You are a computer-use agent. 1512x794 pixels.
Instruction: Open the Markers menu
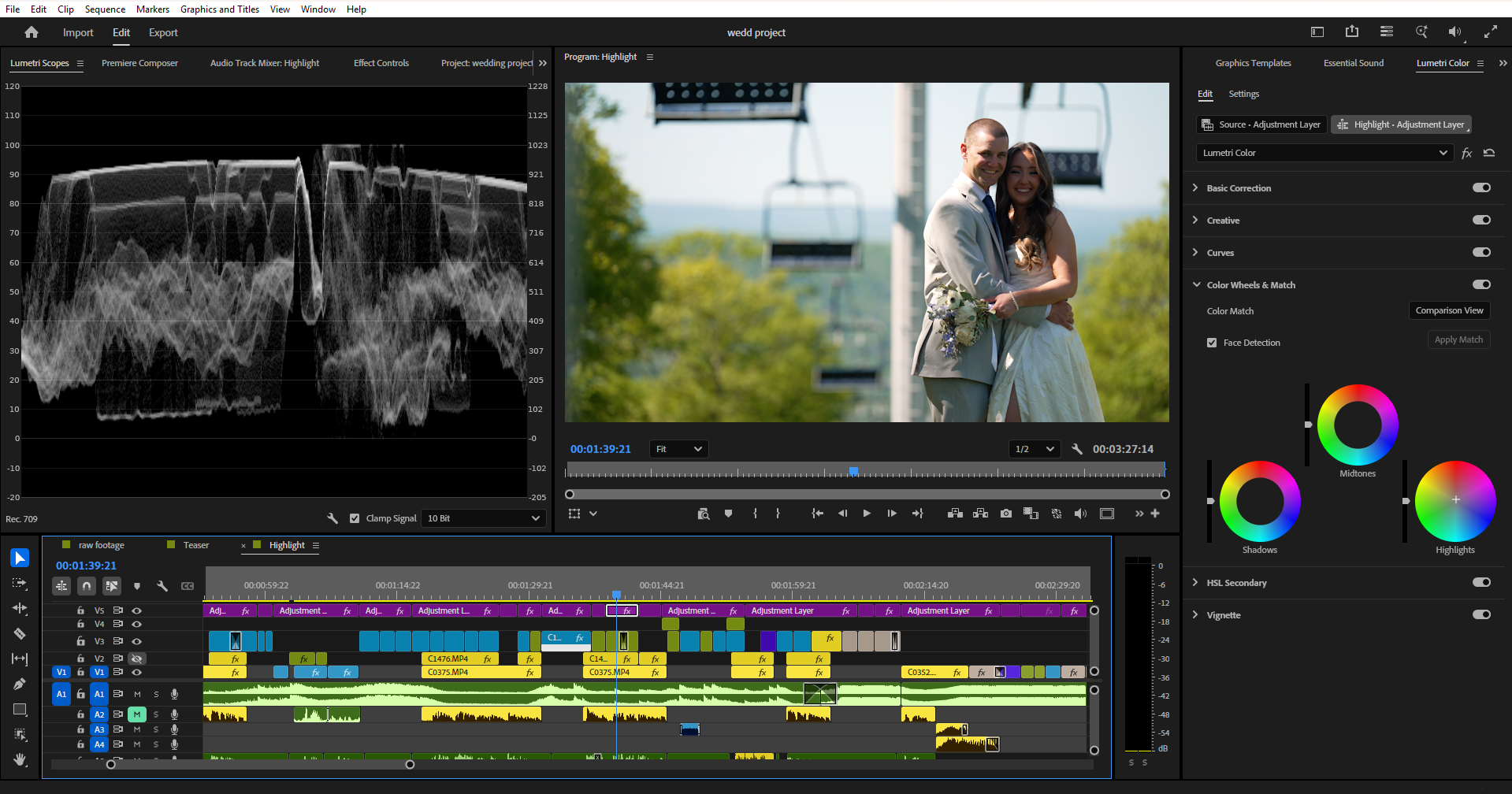(153, 9)
